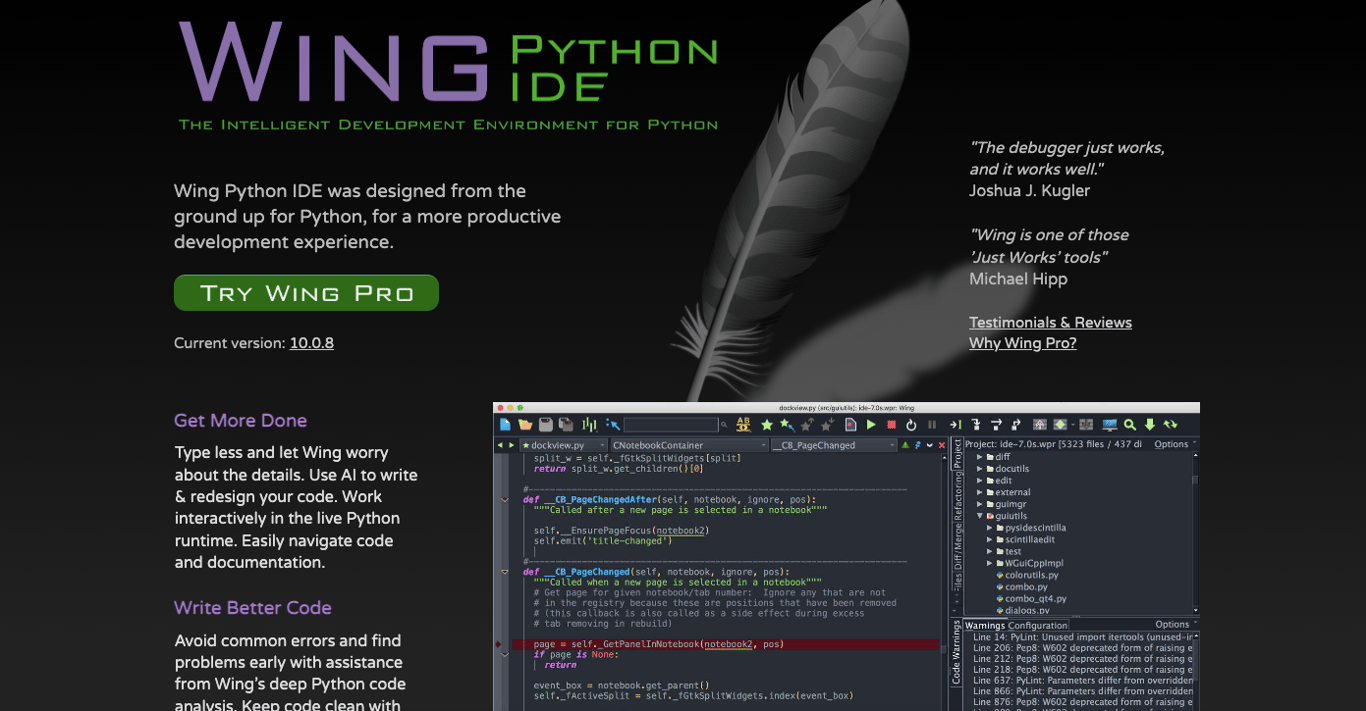Switch to the Diff/Merge vertical tab
The height and width of the screenshot is (711, 1366).
click(957, 548)
